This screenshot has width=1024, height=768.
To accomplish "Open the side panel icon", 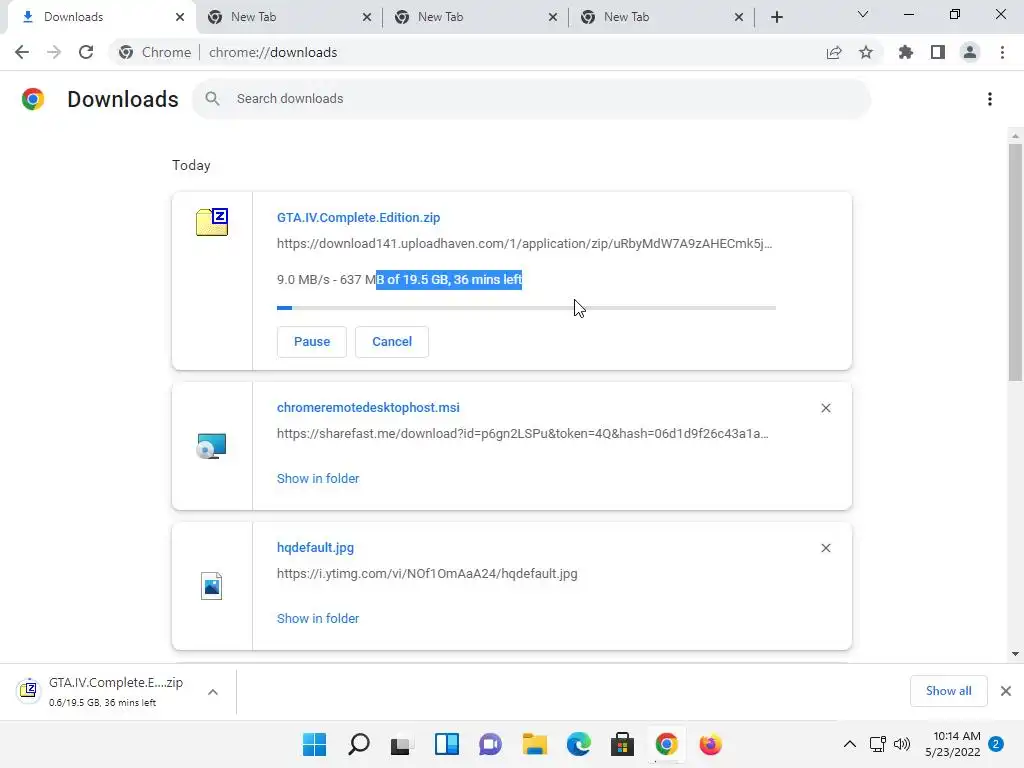I will [x=938, y=52].
